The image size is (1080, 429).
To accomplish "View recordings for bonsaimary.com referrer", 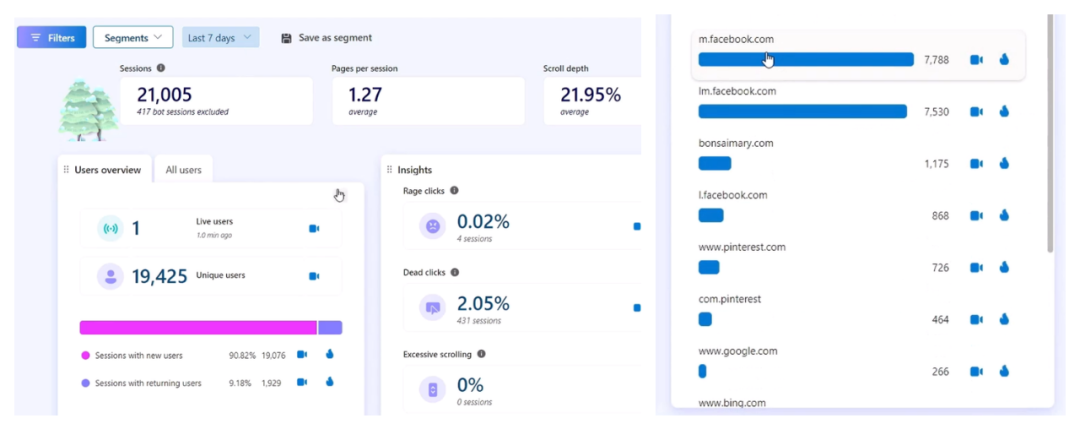I will pyautogui.click(x=976, y=164).
